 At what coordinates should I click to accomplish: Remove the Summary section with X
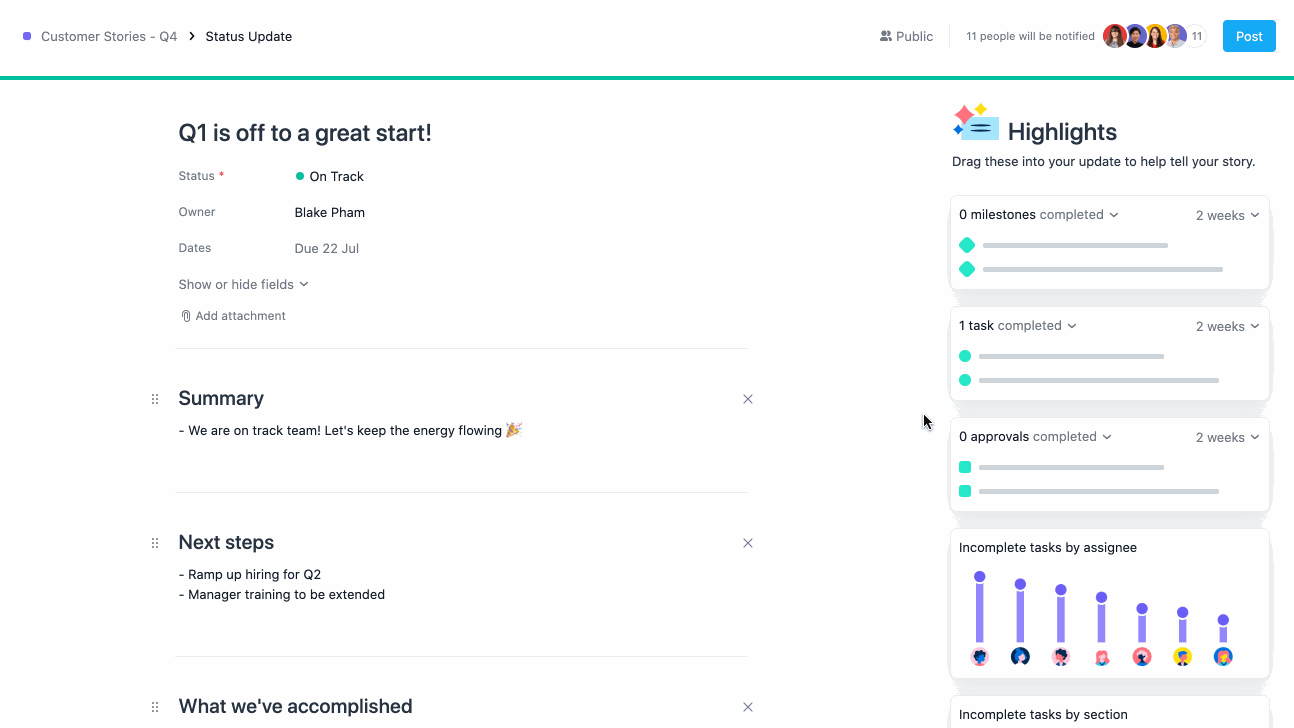click(x=747, y=399)
